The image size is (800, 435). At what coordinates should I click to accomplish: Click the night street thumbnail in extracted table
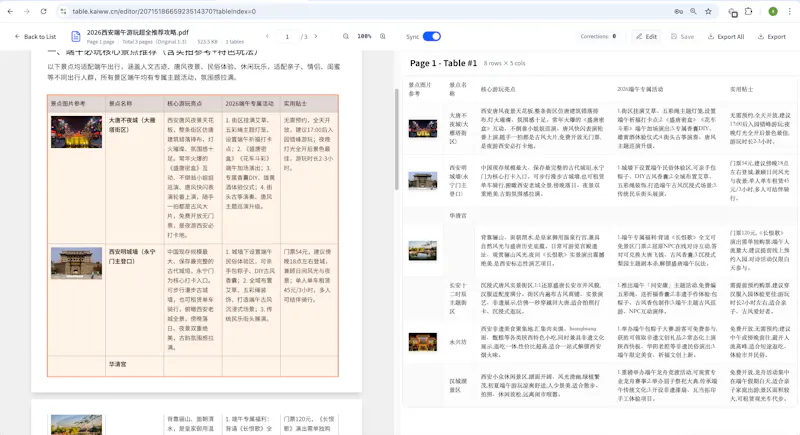pyautogui.click(x=422, y=129)
